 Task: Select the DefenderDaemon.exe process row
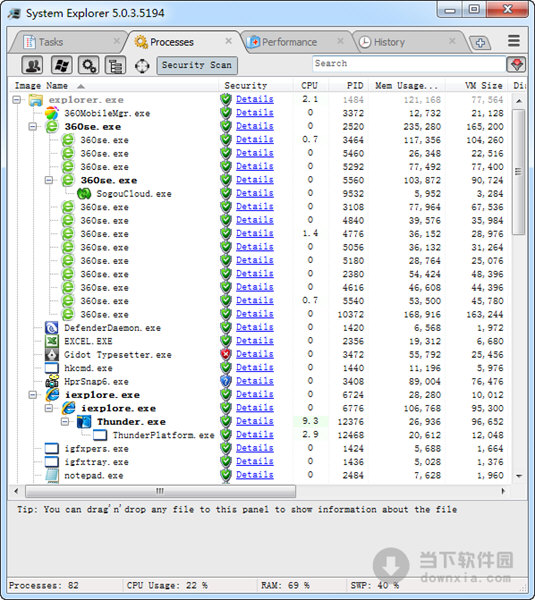pos(259,328)
